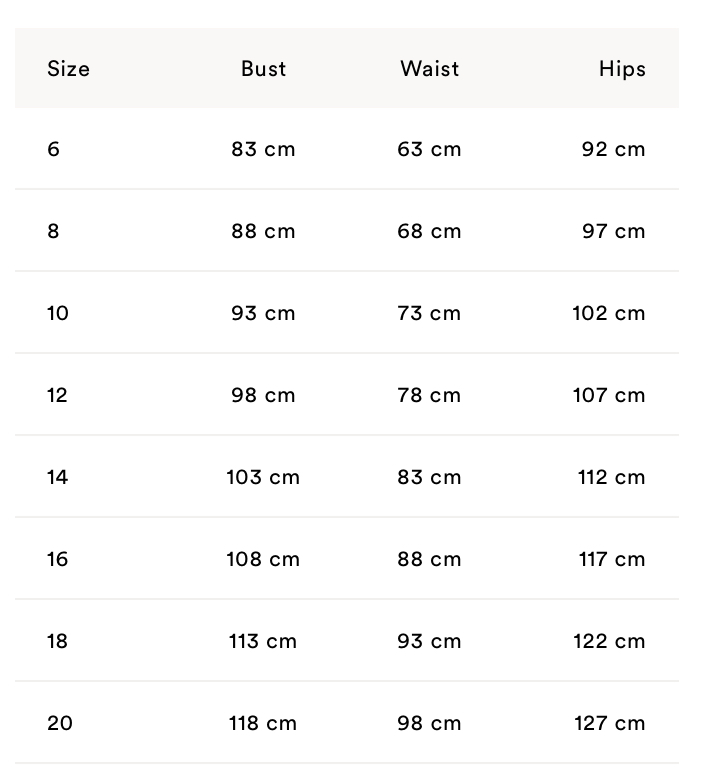
Task: Click the 68 cm waist value
Action: click(x=429, y=232)
